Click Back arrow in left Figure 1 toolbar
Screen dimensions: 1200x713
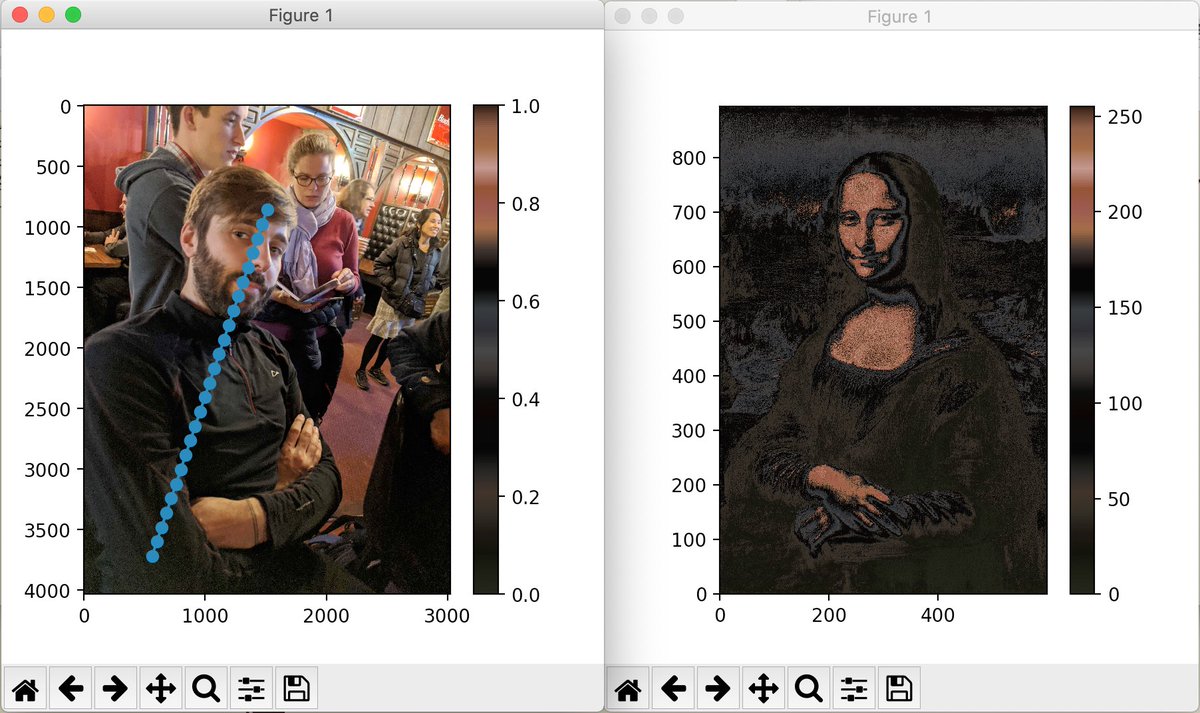click(71, 688)
